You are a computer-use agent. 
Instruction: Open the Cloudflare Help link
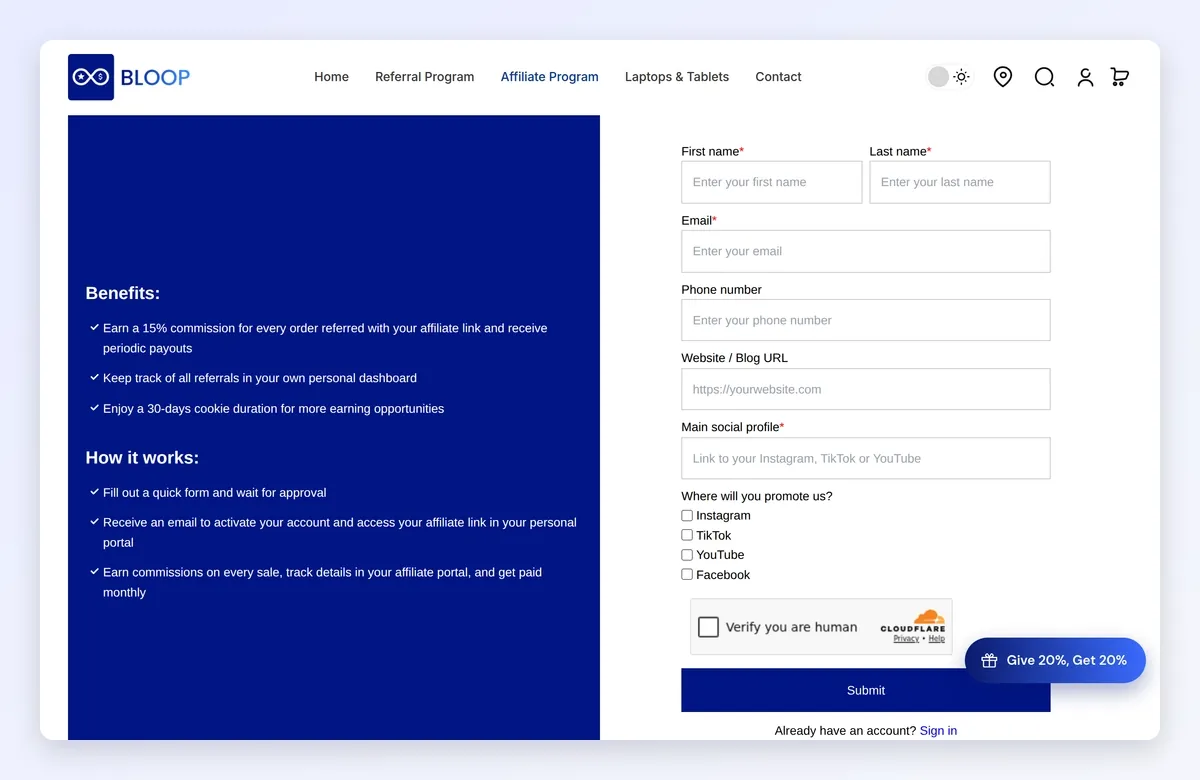point(937,639)
